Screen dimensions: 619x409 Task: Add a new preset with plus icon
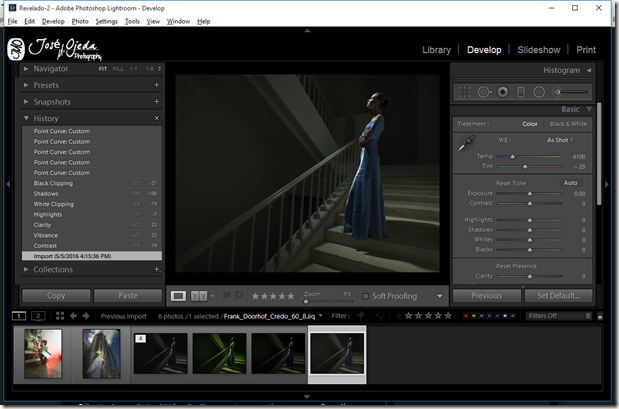(x=157, y=85)
